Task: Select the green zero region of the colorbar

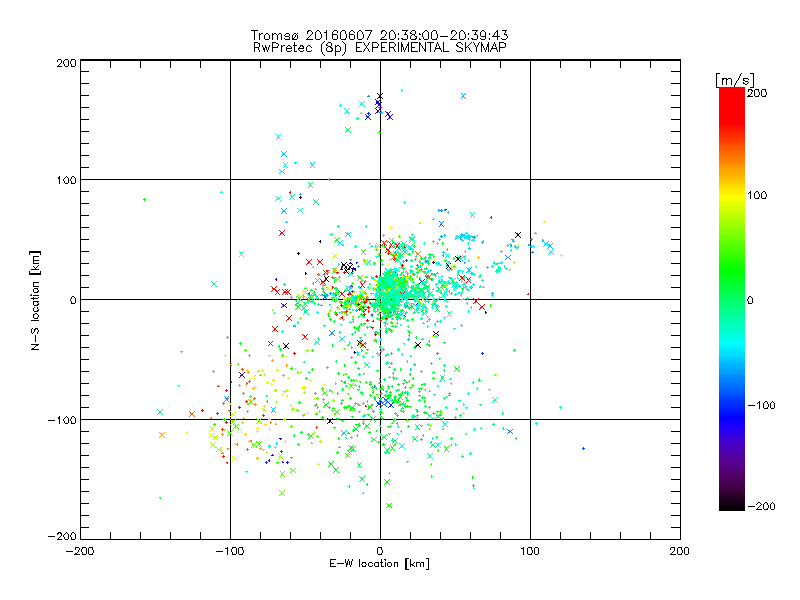Action: click(732, 299)
